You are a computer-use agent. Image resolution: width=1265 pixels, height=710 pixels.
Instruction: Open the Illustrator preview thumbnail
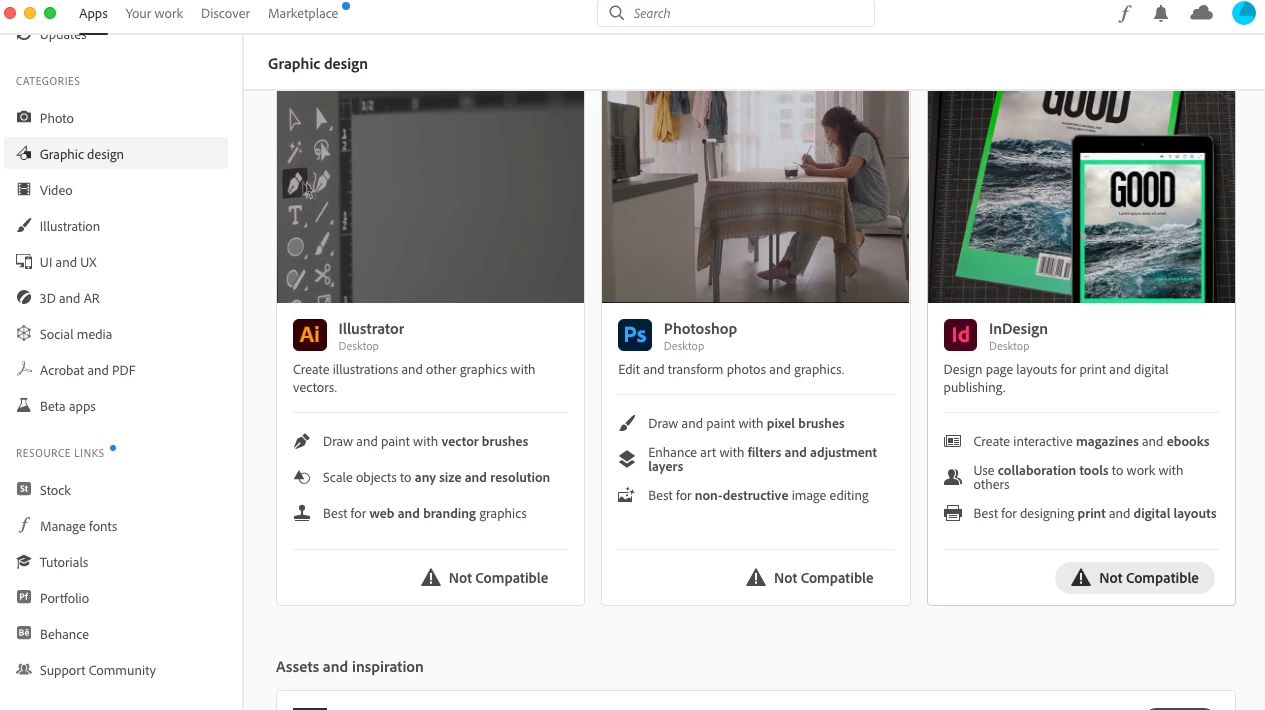pos(430,197)
